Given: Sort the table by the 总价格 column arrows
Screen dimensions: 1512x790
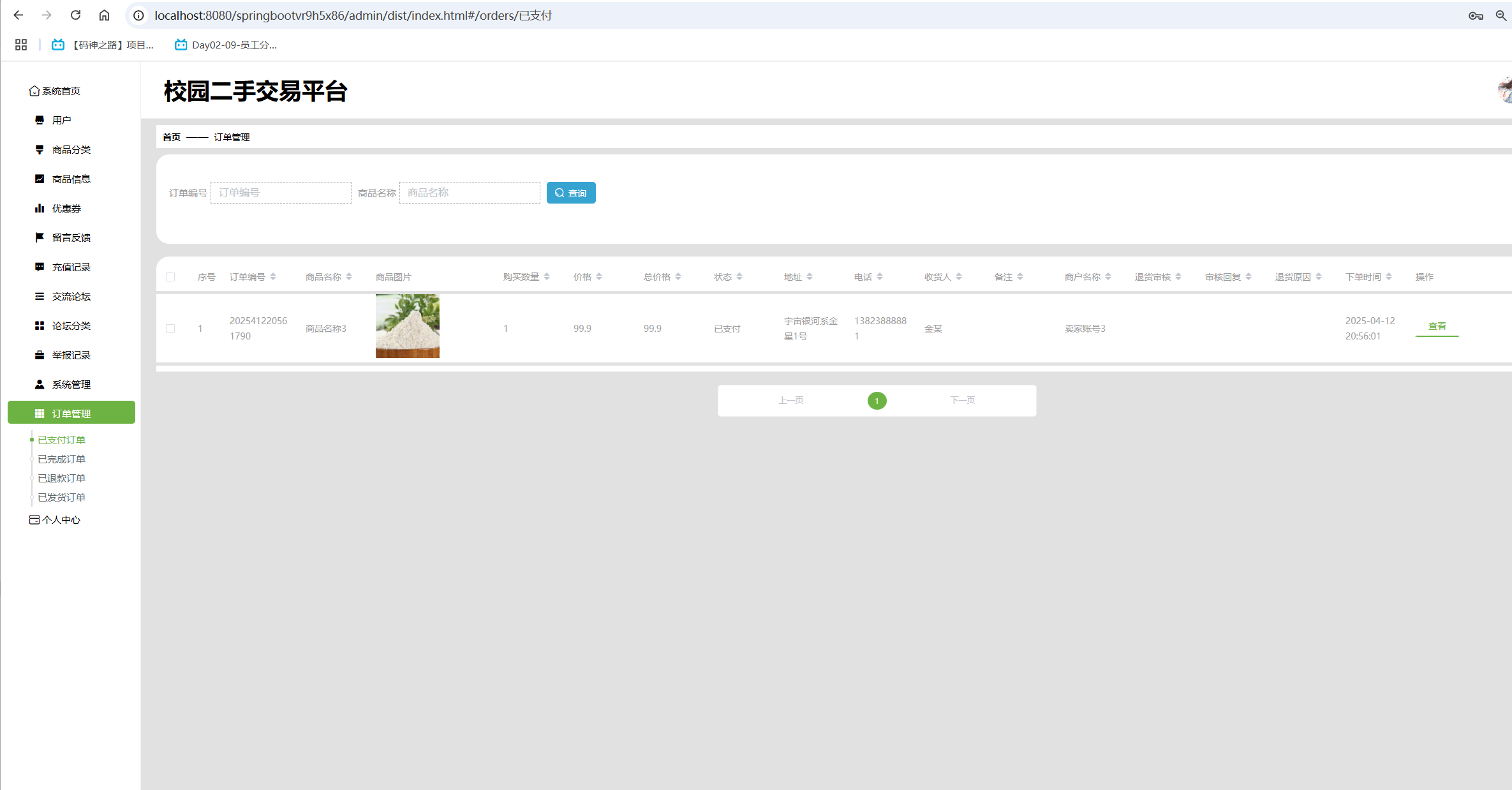Looking at the screenshot, I should [678, 277].
